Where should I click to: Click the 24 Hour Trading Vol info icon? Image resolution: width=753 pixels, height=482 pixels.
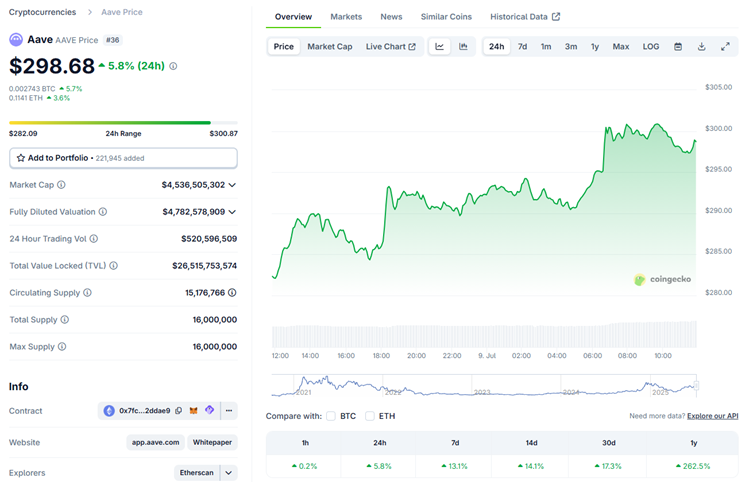point(94,239)
